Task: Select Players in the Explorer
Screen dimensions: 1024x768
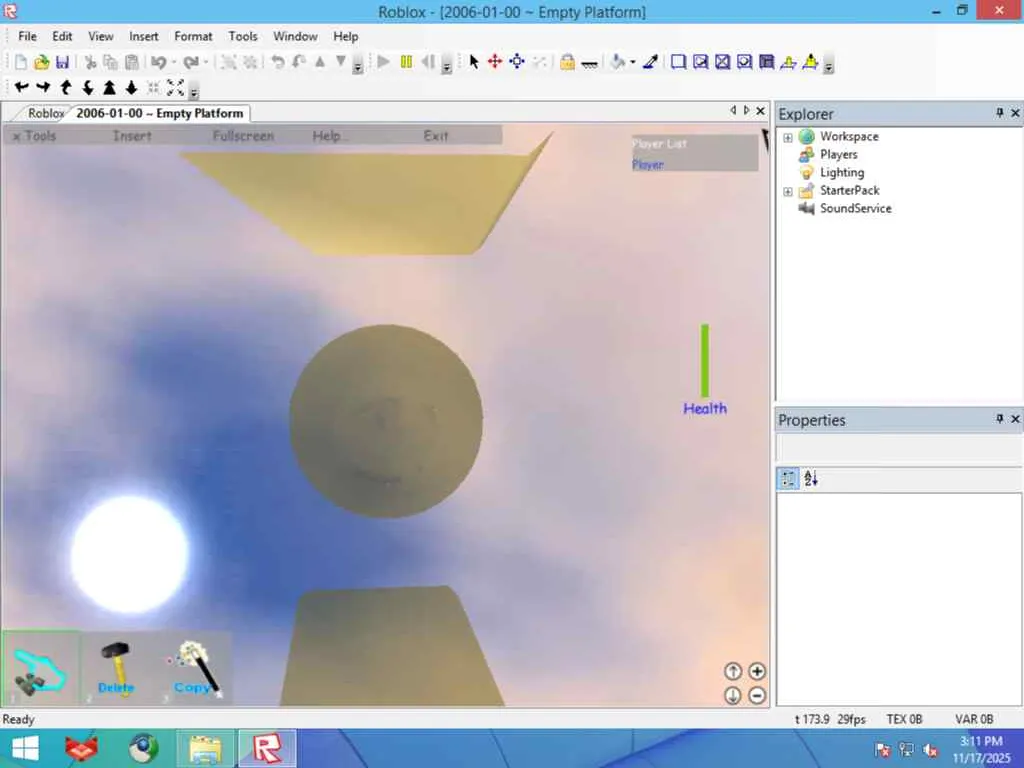Action: pyautogui.click(x=839, y=155)
